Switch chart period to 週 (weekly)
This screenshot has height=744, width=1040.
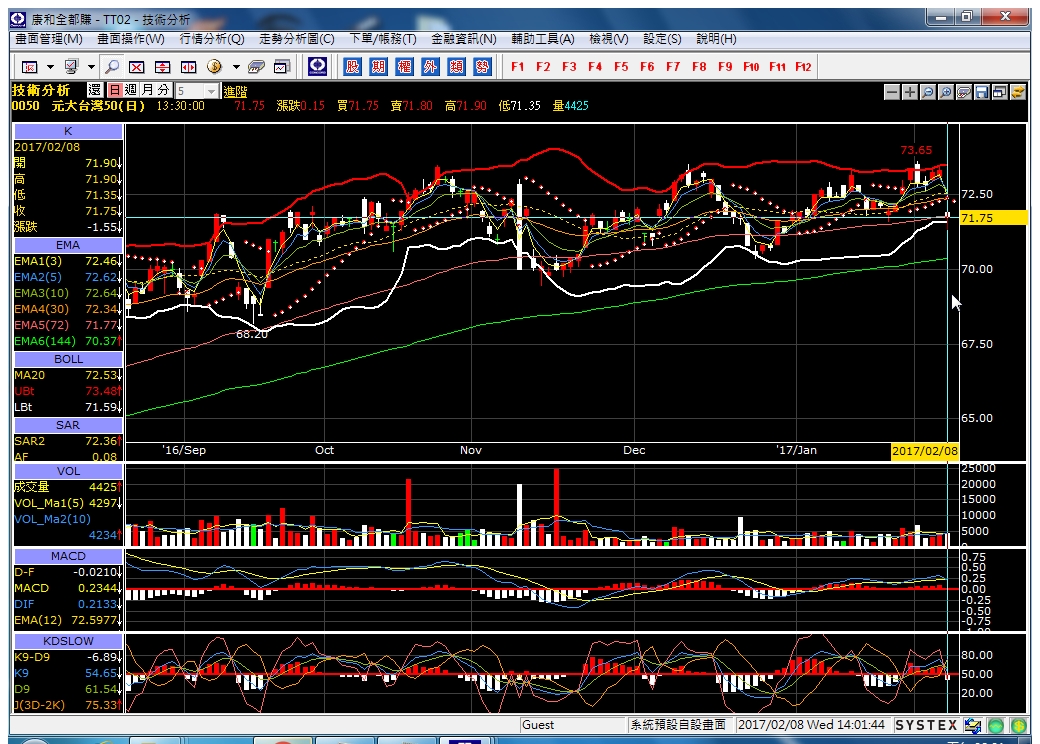131,90
